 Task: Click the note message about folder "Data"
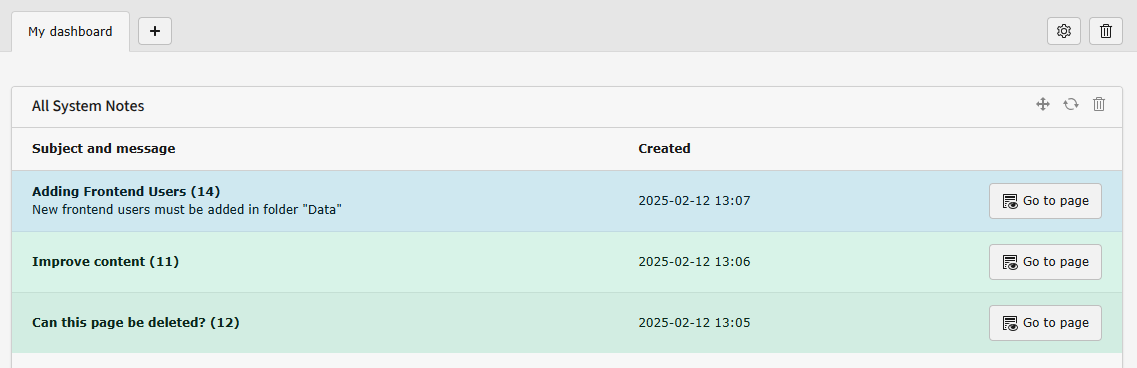187,210
